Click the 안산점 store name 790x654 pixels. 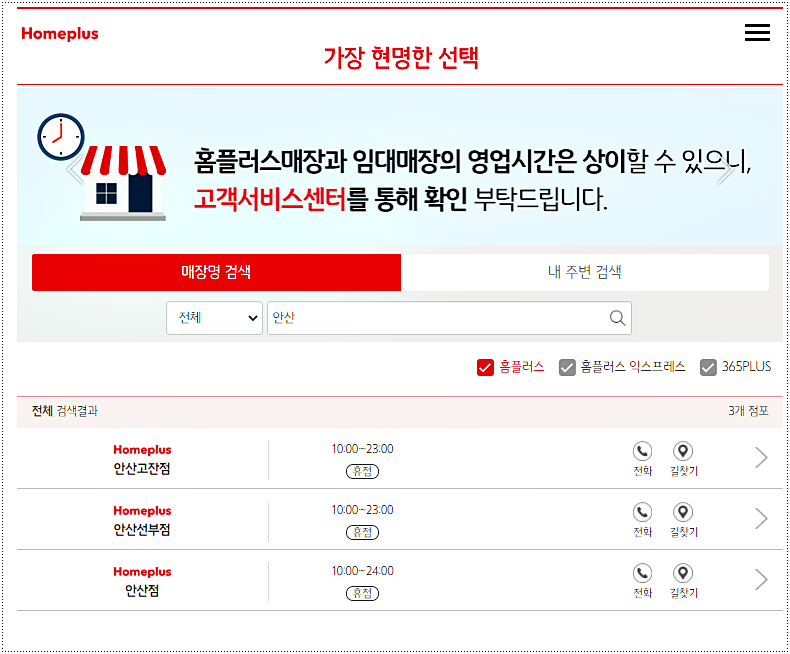pyautogui.click(x=142, y=591)
